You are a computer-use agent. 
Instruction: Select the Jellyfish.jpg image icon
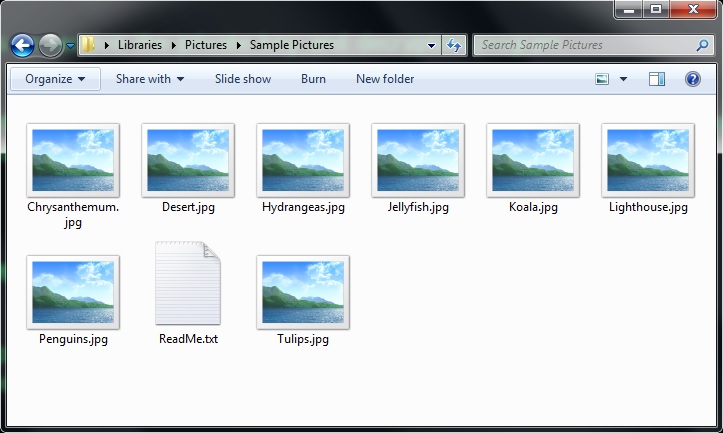click(x=418, y=160)
